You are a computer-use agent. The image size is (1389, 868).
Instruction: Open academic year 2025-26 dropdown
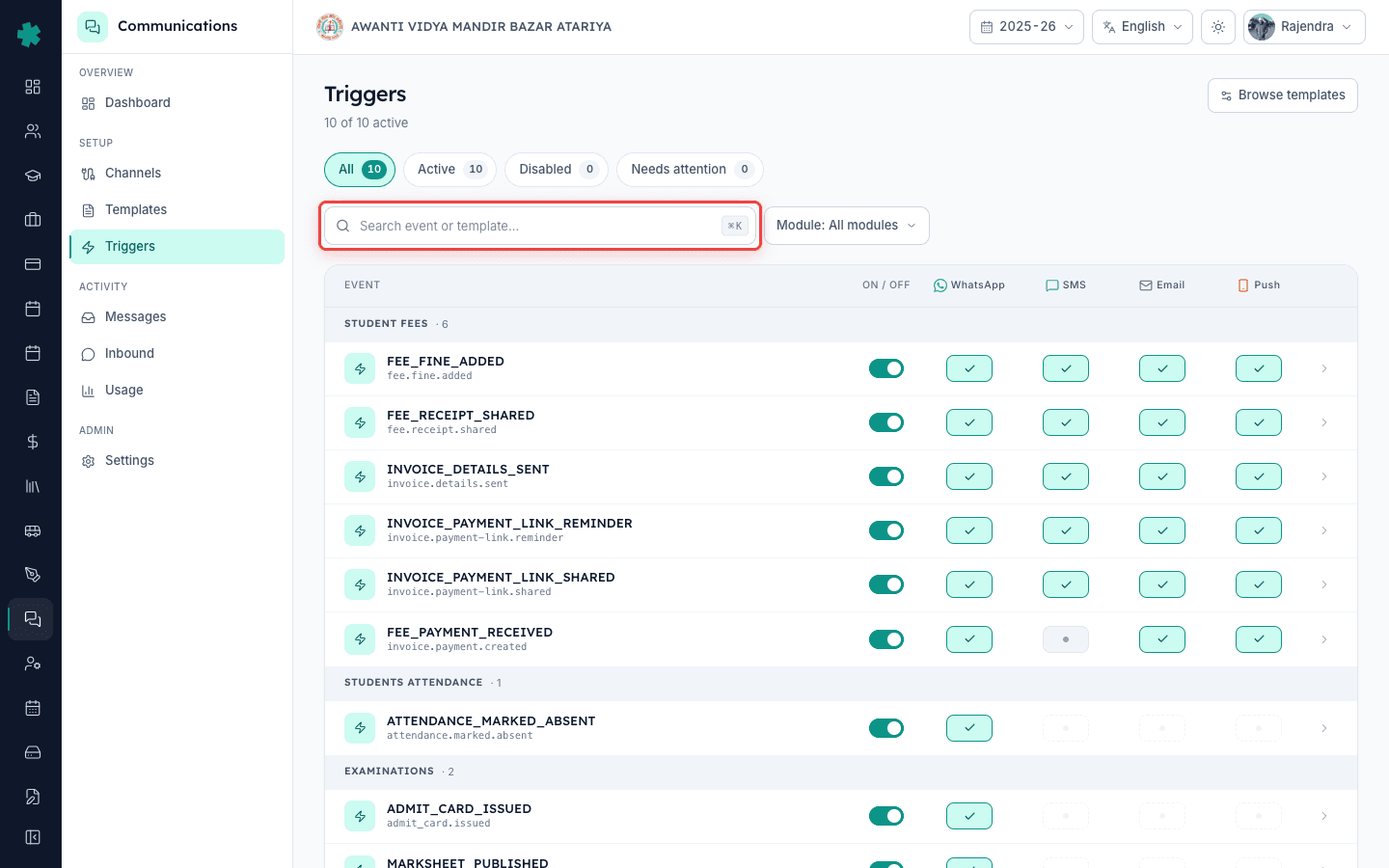tap(1026, 27)
